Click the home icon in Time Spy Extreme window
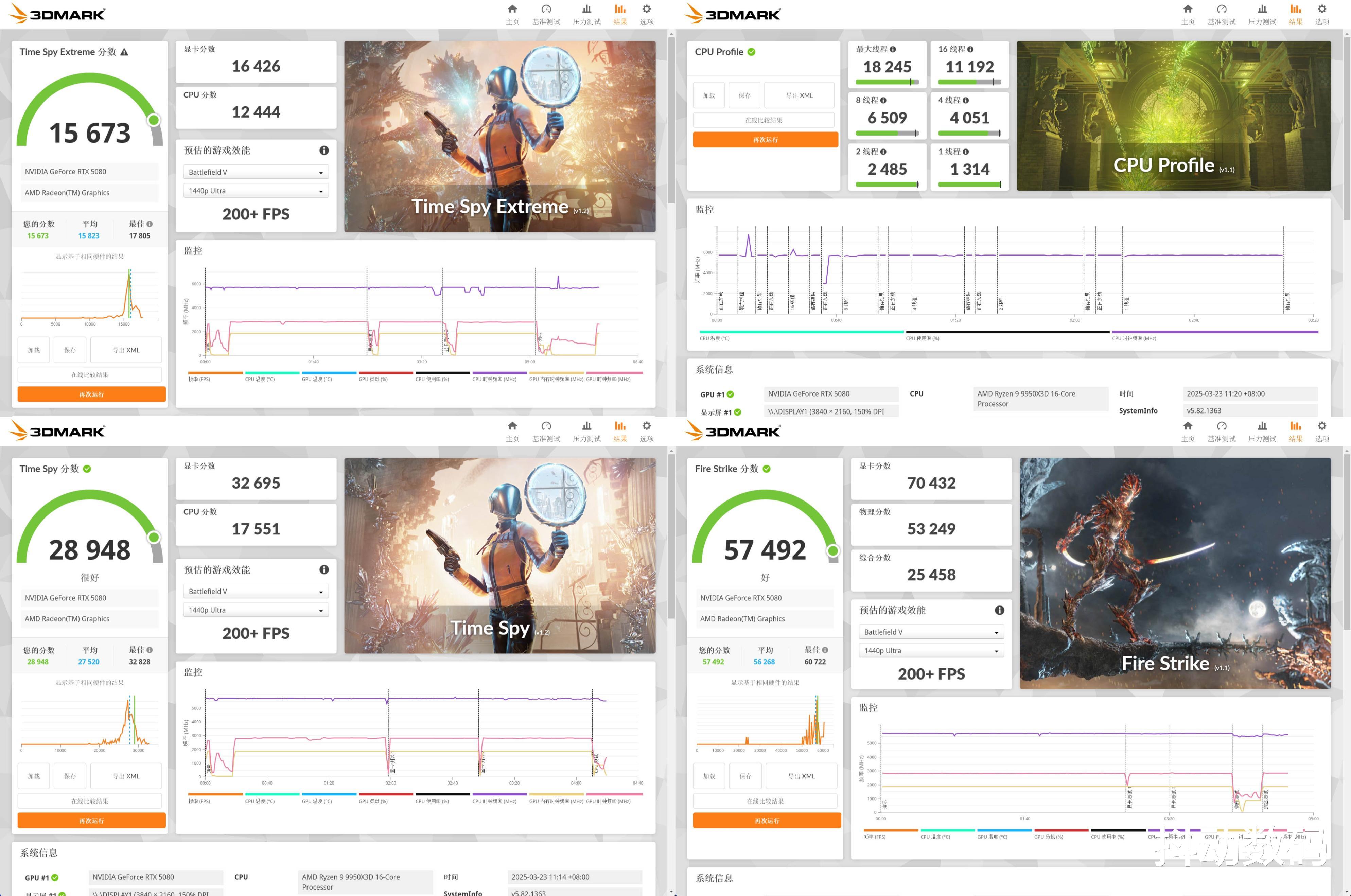The height and width of the screenshot is (896, 1351). pos(512,9)
